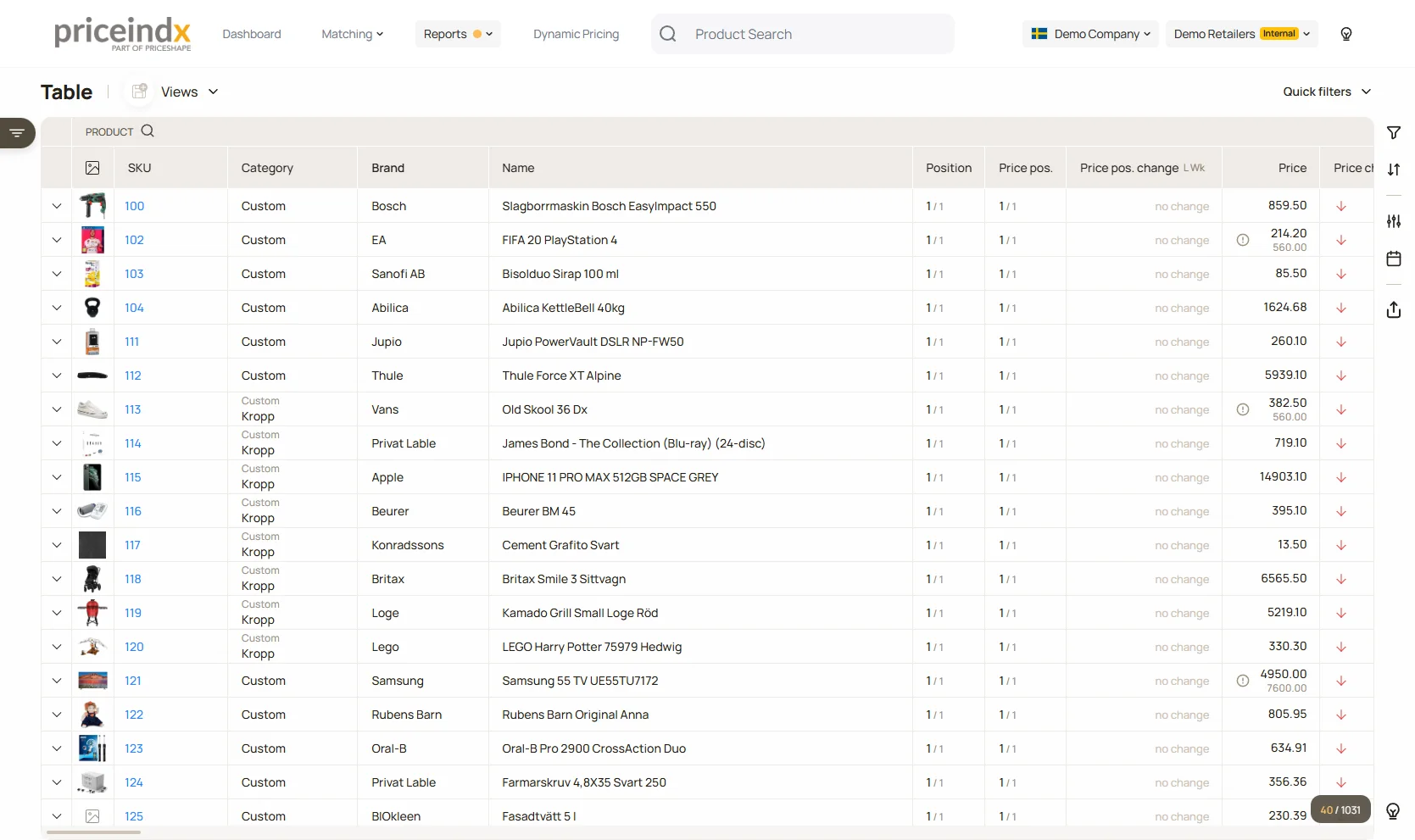Image resolution: width=1415 pixels, height=840 pixels.
Task: Click info icon beside price 214.20
Action: click(x=1243, y=240)
